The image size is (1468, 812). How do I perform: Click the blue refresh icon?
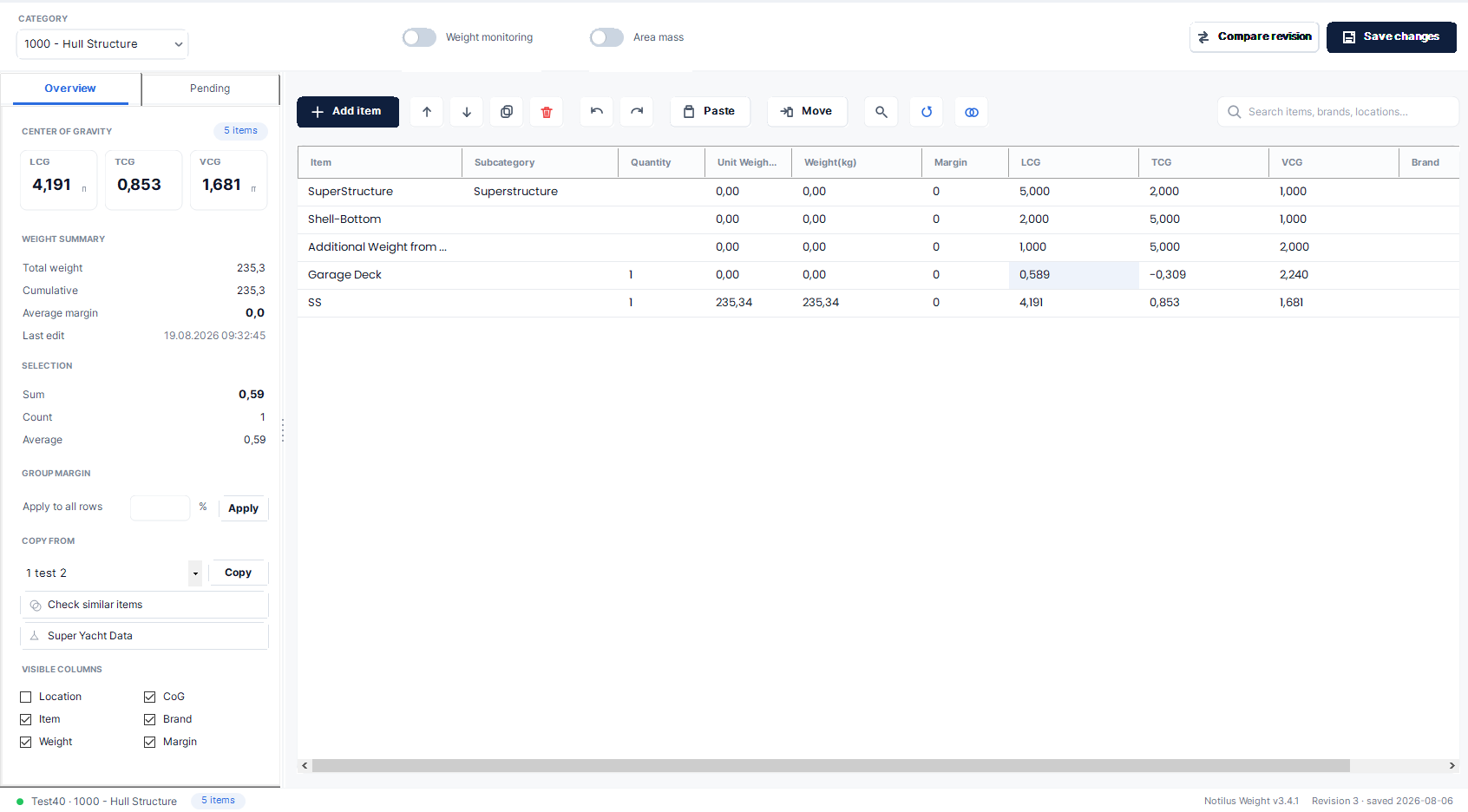[x=927, y=112]
